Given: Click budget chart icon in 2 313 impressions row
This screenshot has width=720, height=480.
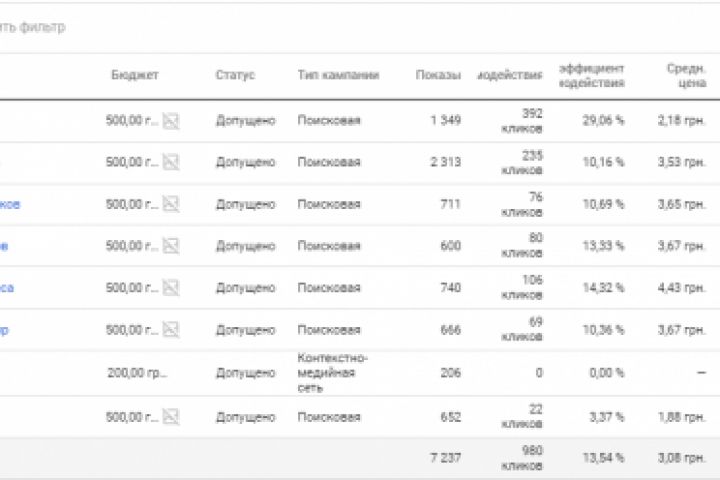Looking at the screenshot, I should pyautogui.click(x=171, y=163).
